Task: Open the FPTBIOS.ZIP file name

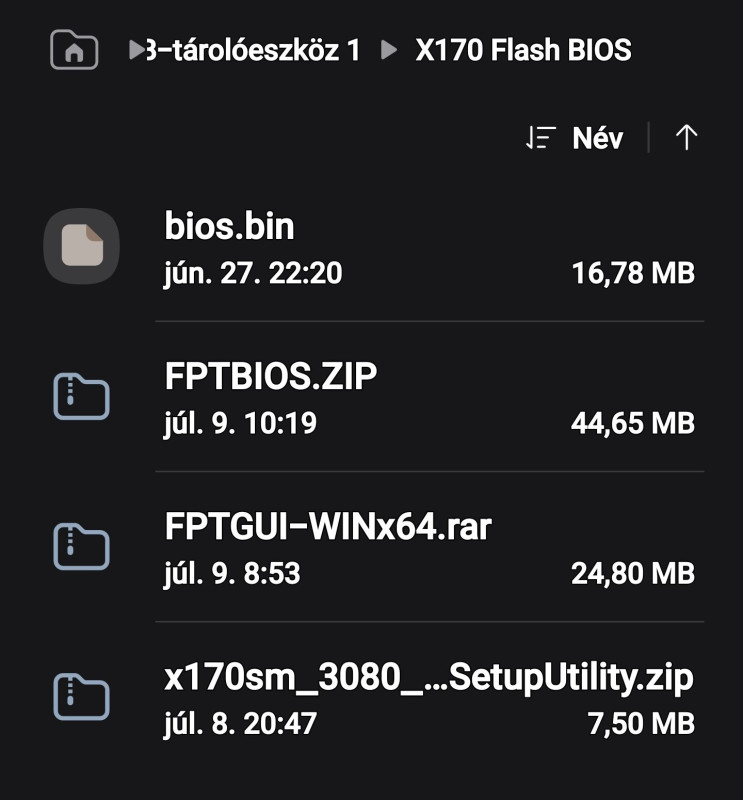Action: [x=270, y=376]
